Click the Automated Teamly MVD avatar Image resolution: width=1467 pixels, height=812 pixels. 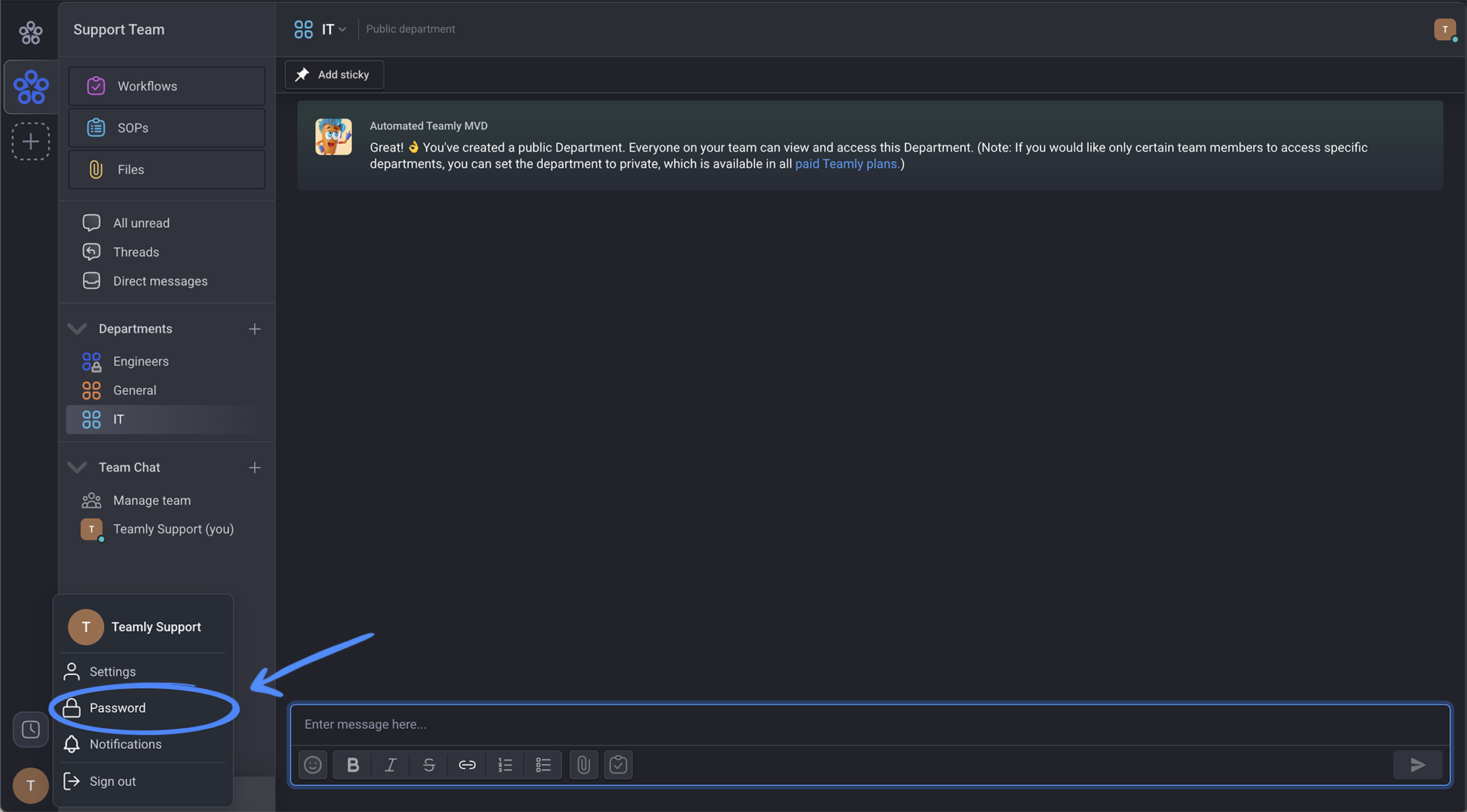[333, 137]
